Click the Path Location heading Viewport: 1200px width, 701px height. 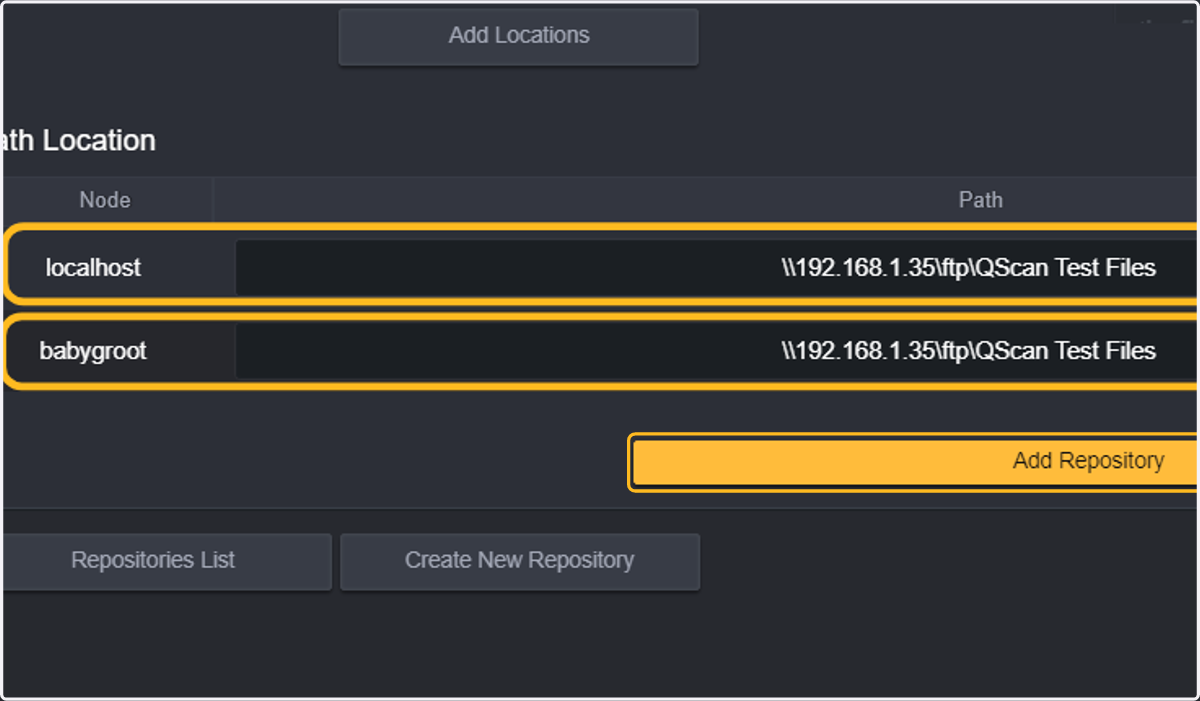pos(78,141)
